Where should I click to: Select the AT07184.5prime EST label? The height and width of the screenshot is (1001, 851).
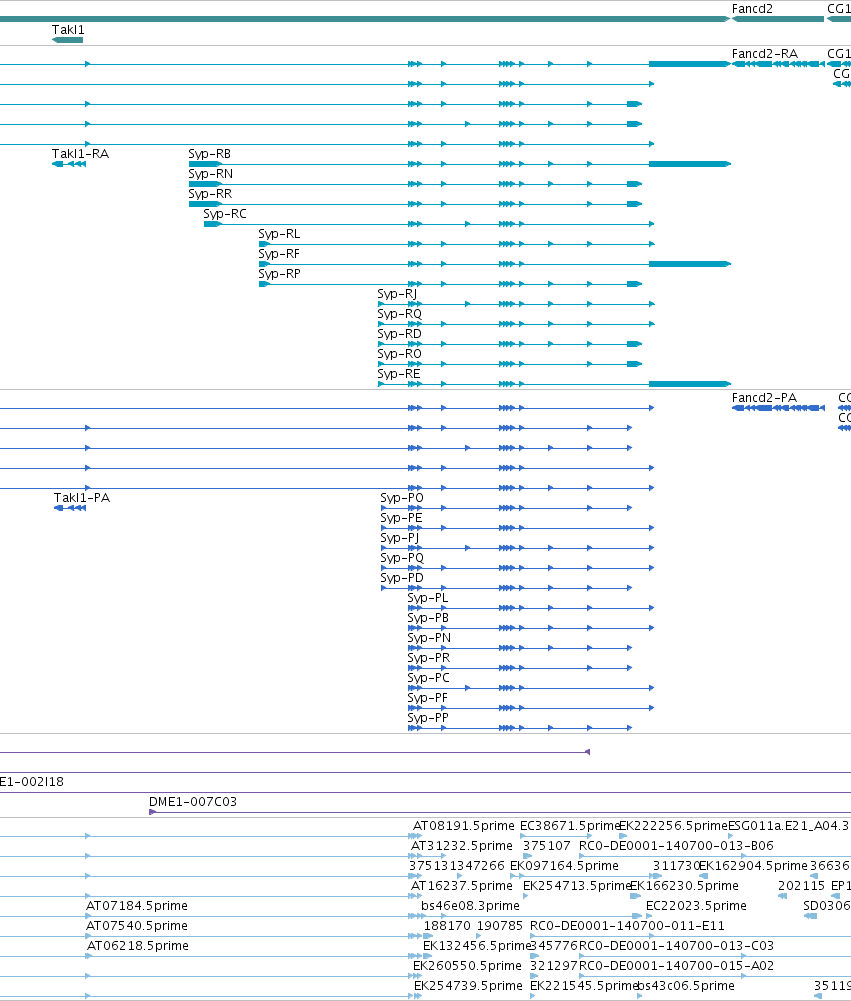(137, 906)
